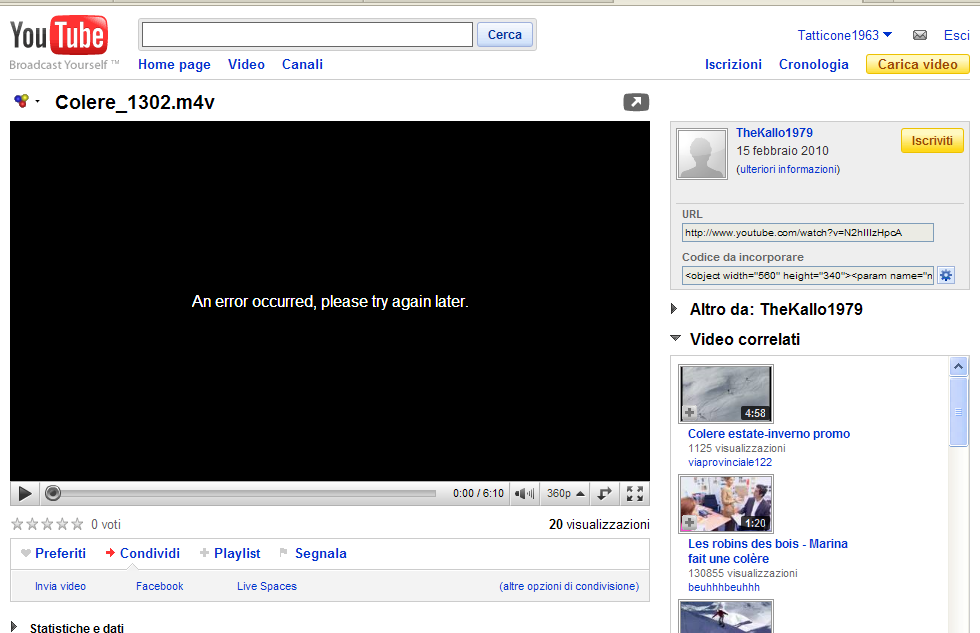Screen dimensions: 980x633
Task: Switch to the Canali navigation item
Action: tap(302, 63)
